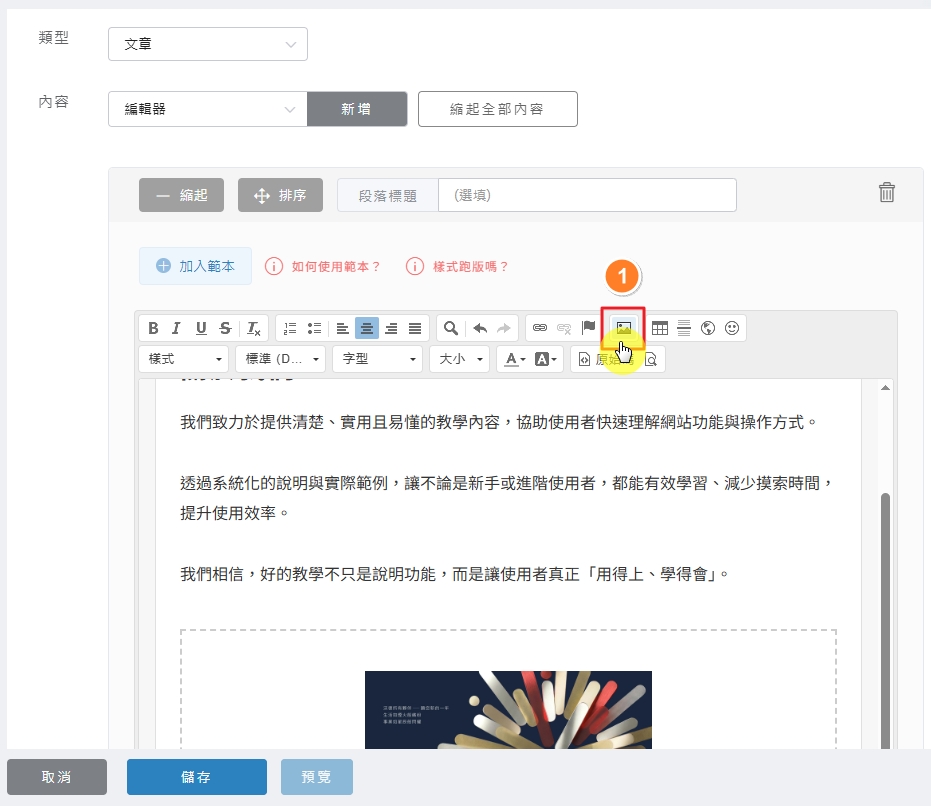
Task: Click the 加入範本 button
Action: [196, 266]
